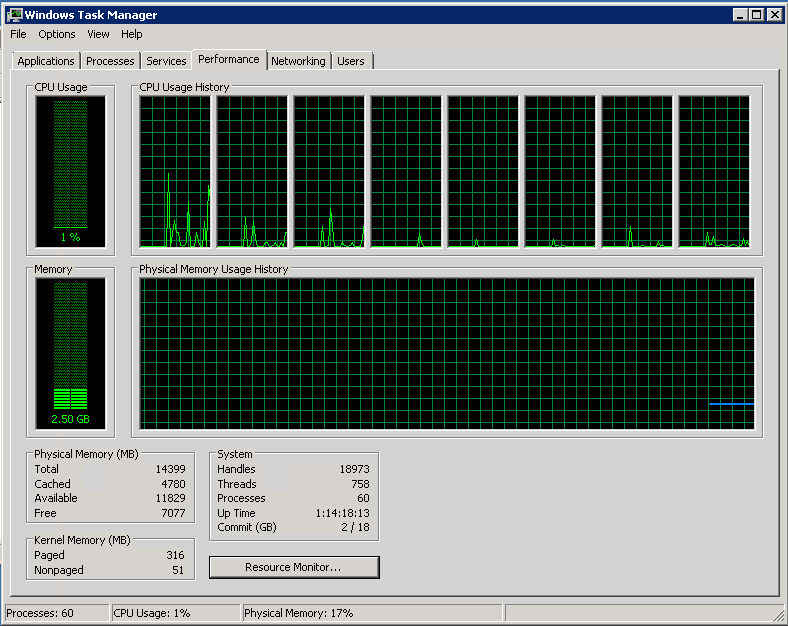Close the Task Manager window
Image resolution: width=788 pixels, height=626 pixels.
[x=774, y=15]
